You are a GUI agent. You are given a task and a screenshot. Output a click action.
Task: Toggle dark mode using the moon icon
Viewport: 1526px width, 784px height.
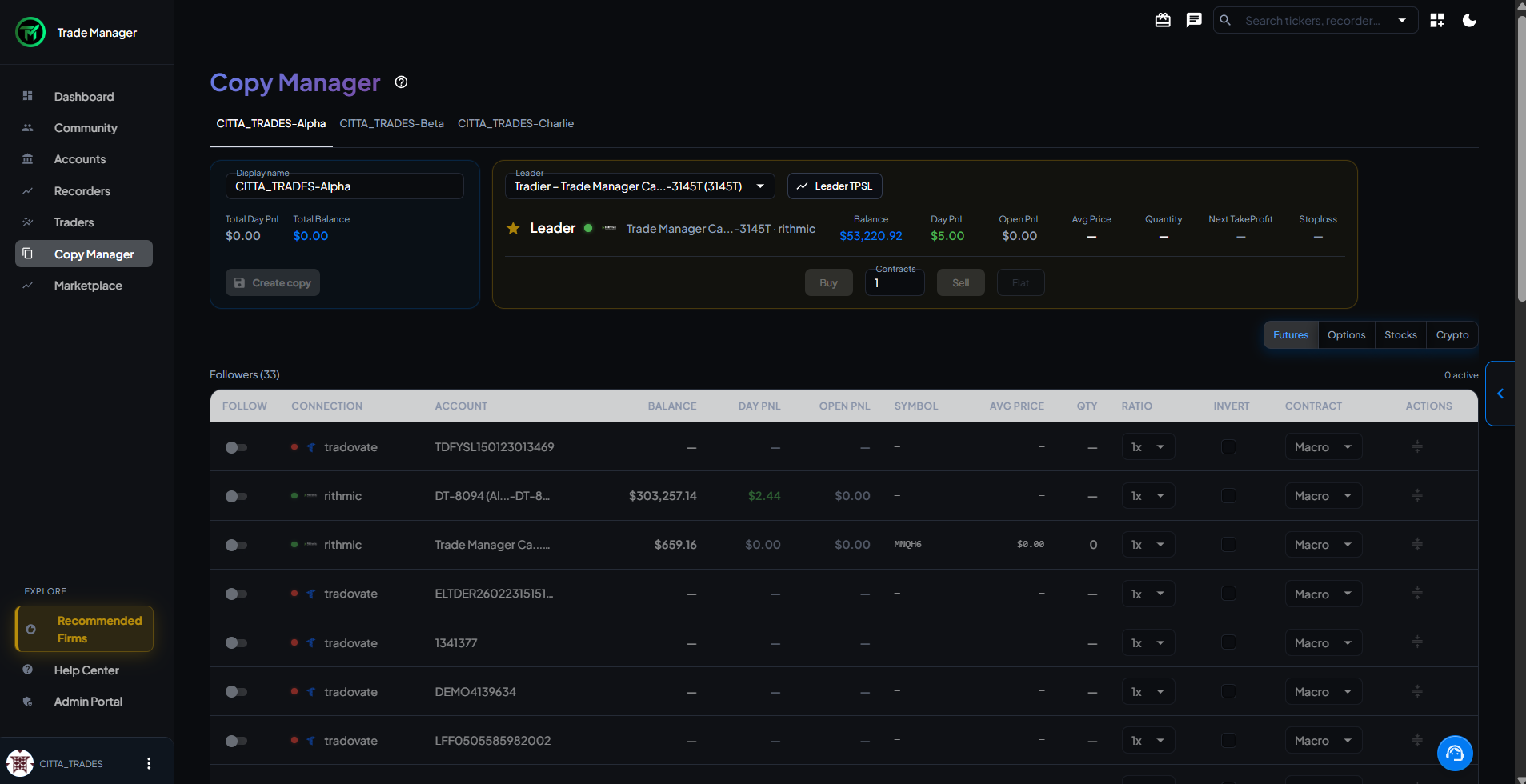pos(1469,20)
